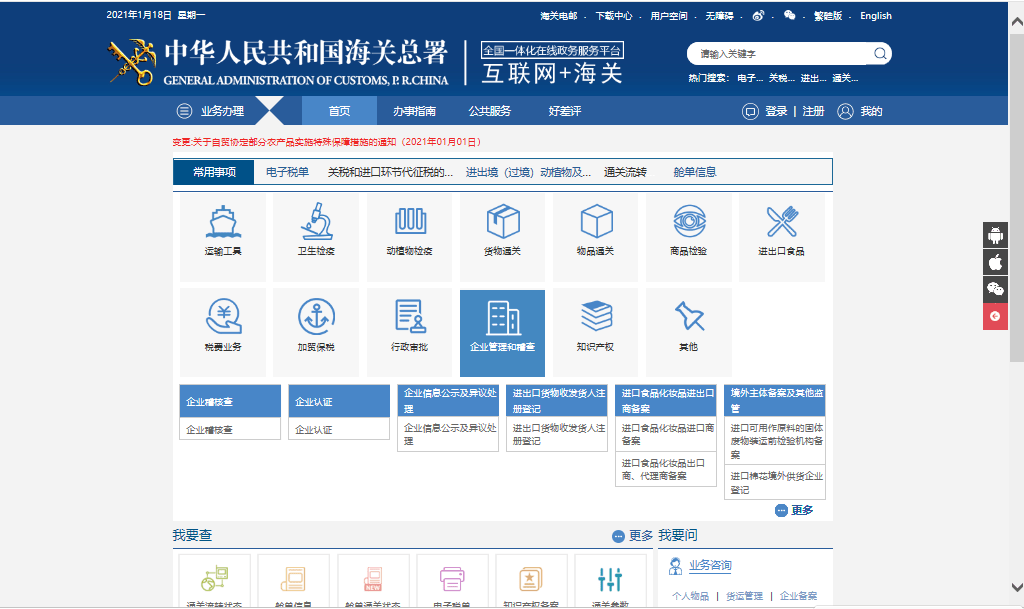Image resolution: width=1024 pixels, height=609 pixels.
Task: Select the 商品检验 eye icon
Action: (689, 221)
